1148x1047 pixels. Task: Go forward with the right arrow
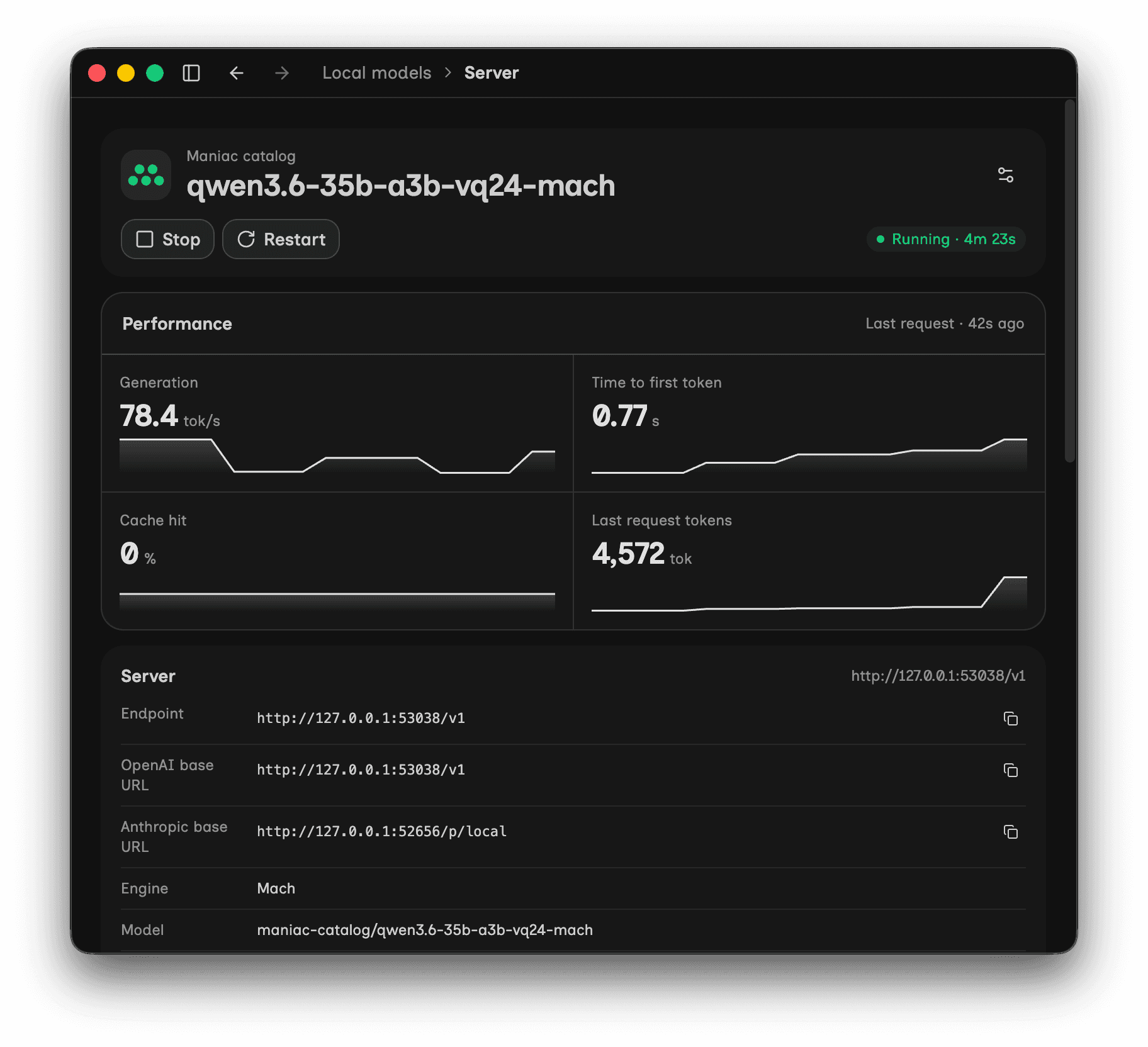[282, 73]
